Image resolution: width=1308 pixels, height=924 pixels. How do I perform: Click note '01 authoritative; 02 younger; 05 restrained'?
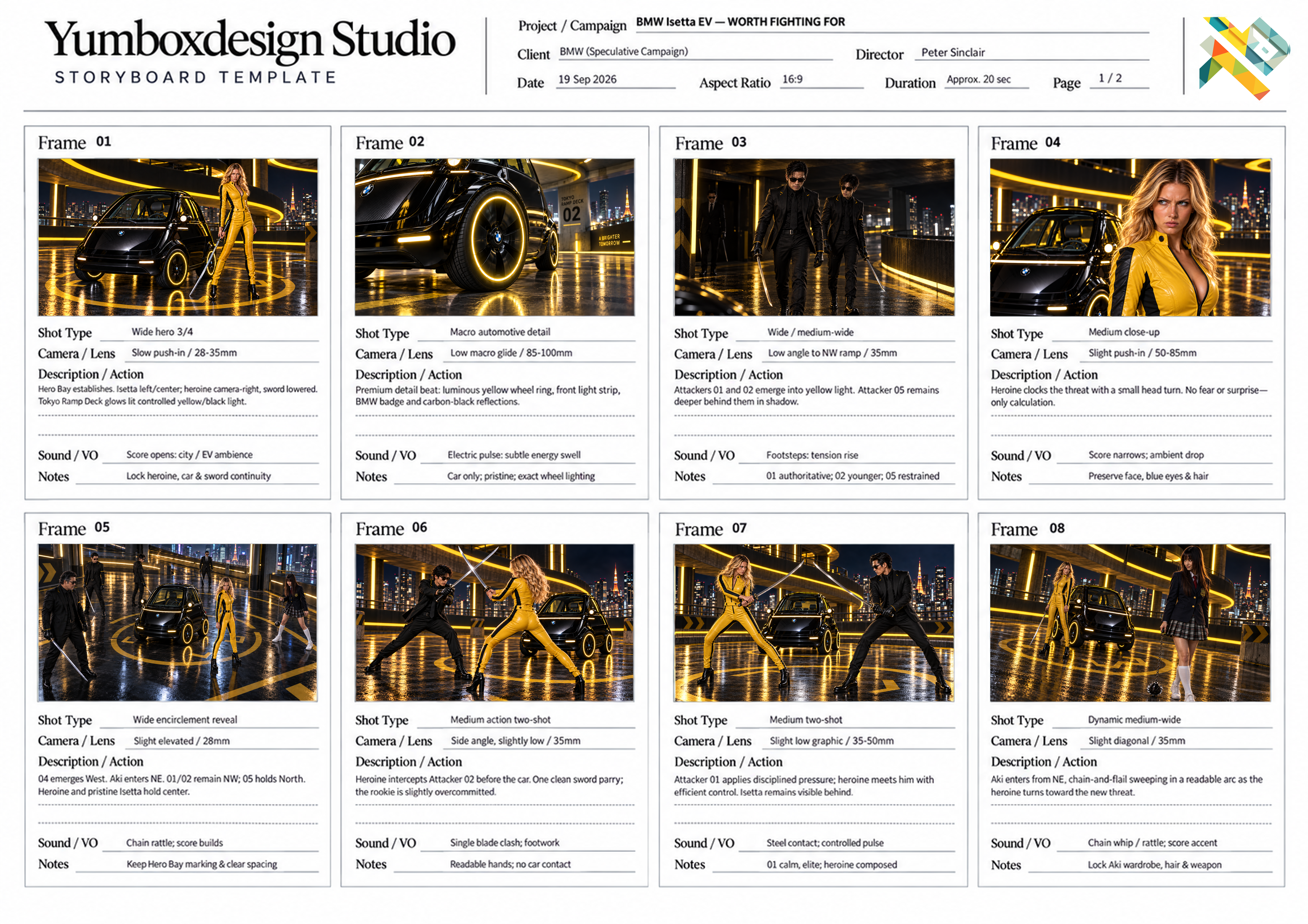[852, 475]
